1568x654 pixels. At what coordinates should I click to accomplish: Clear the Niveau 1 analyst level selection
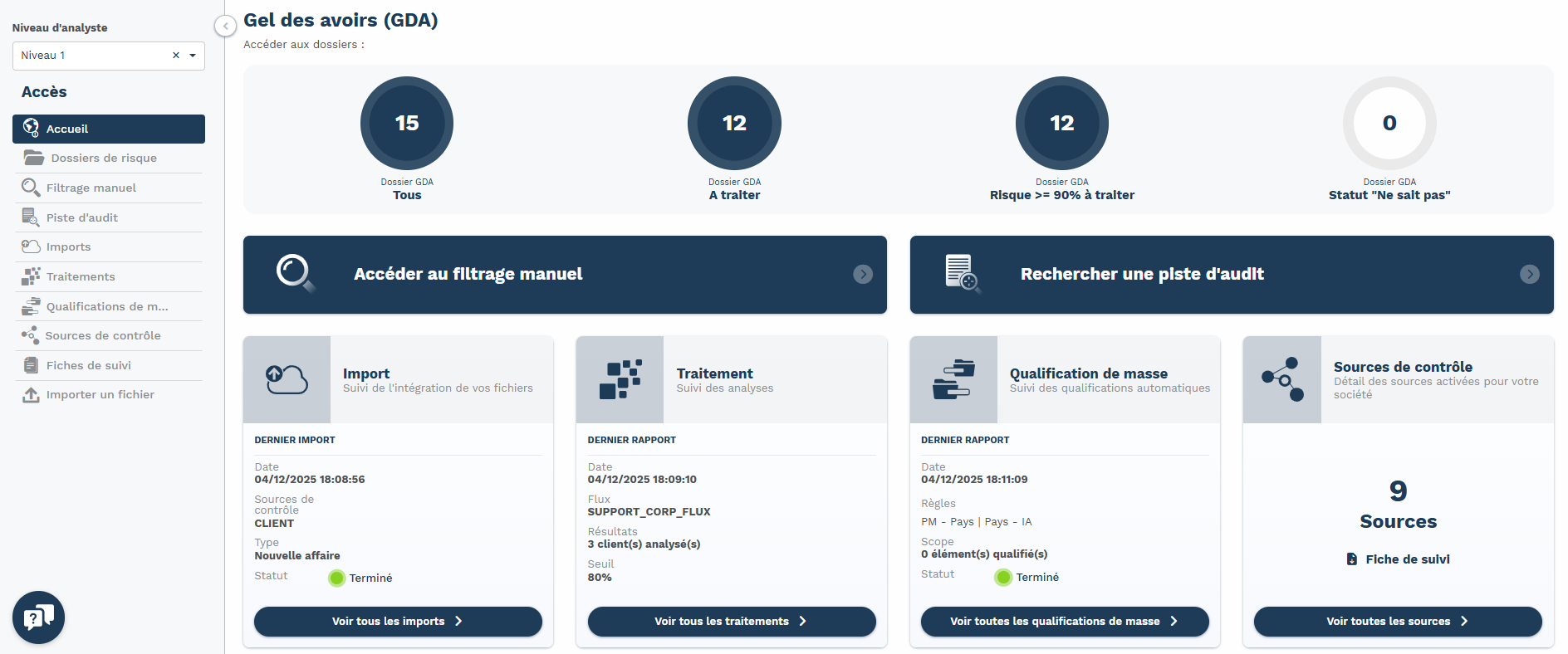point(176,56)
